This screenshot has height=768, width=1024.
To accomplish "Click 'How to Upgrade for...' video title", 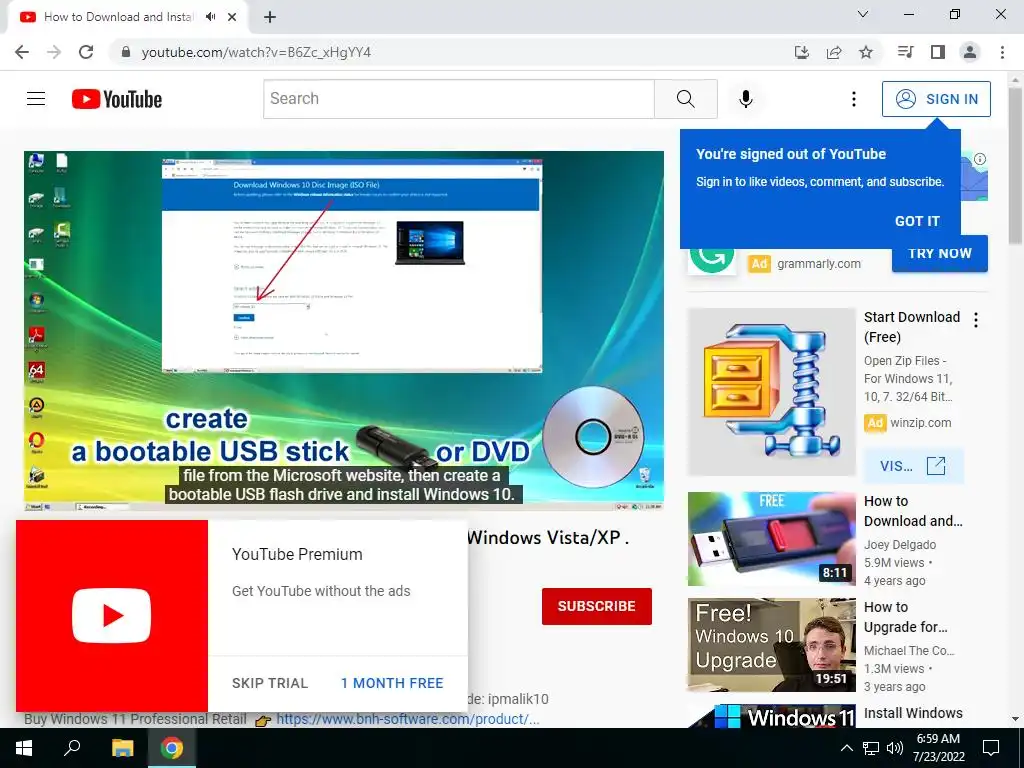I will tap(905, 616).
